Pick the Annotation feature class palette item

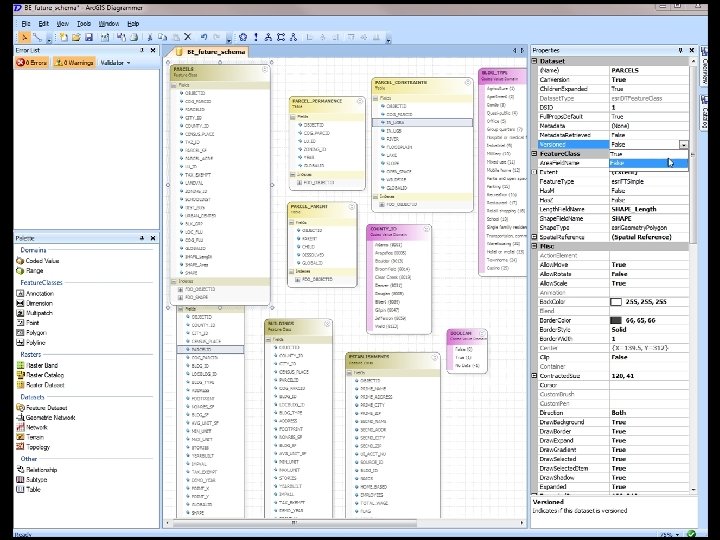(x=35, y=293)
